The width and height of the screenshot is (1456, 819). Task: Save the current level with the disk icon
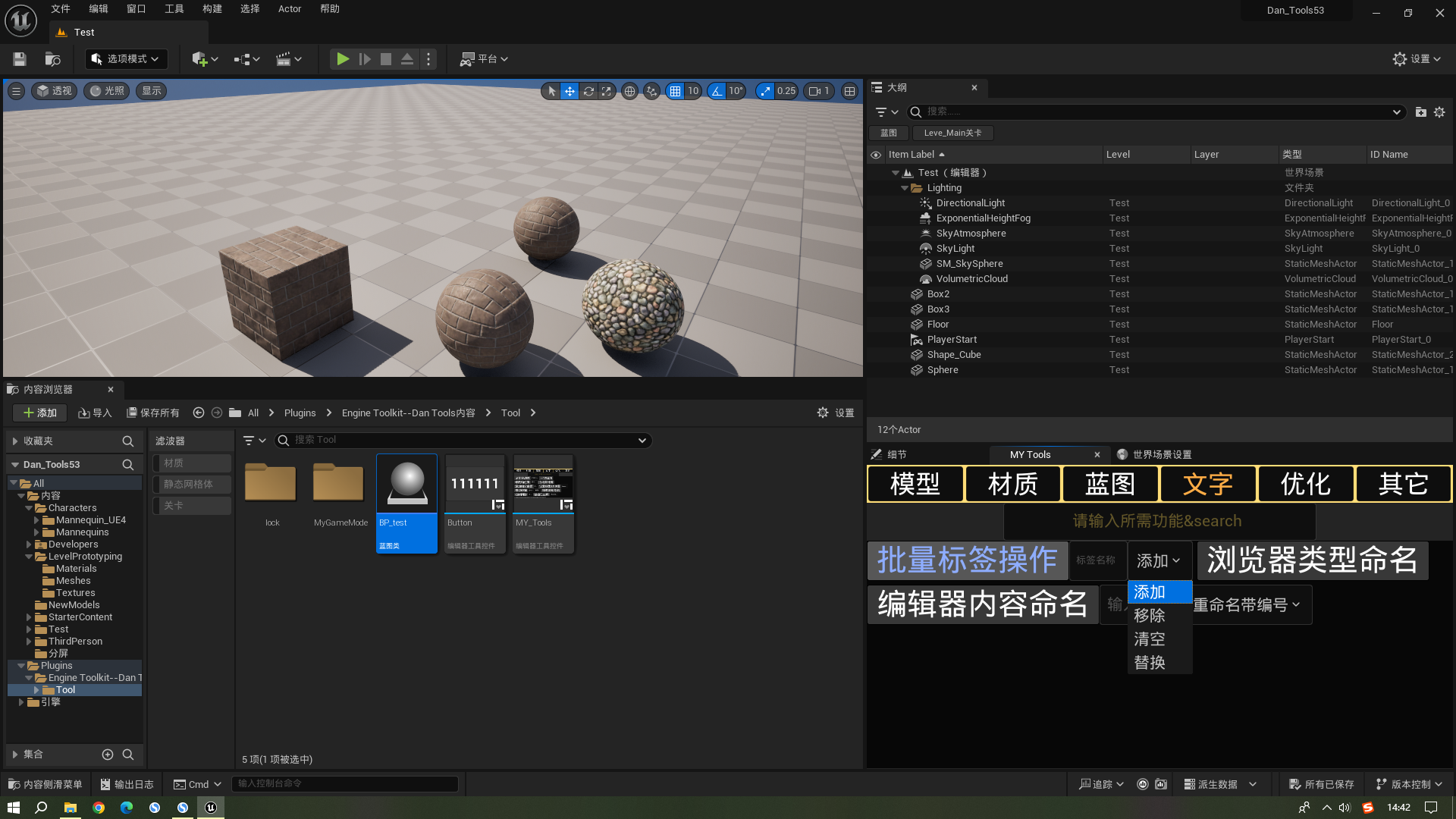pyautogui.click(x=20, y=59)
